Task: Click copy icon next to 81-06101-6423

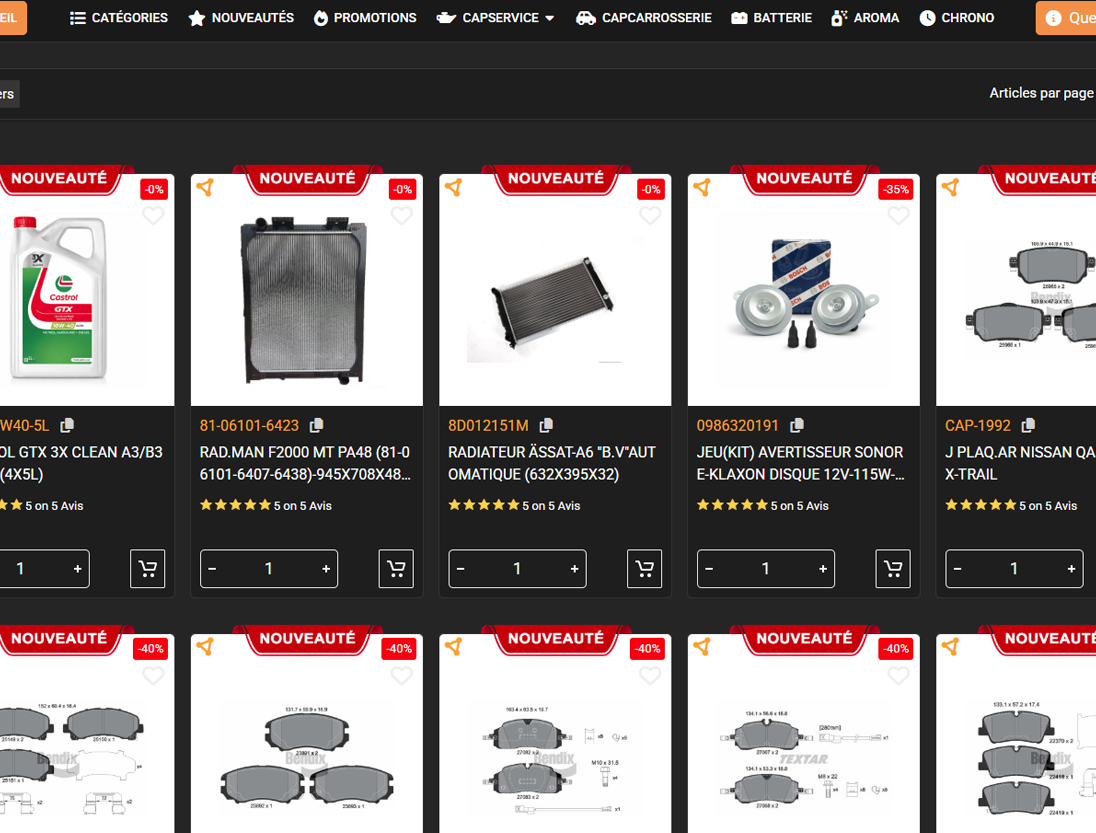Action: pos(316,426)
